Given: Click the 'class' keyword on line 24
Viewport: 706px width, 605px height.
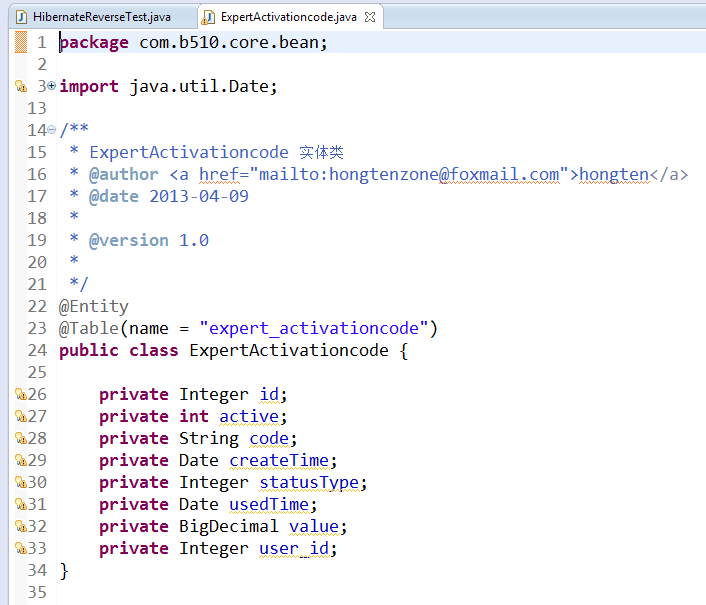Looking at the screenshot, I should (x=154, y=351).
